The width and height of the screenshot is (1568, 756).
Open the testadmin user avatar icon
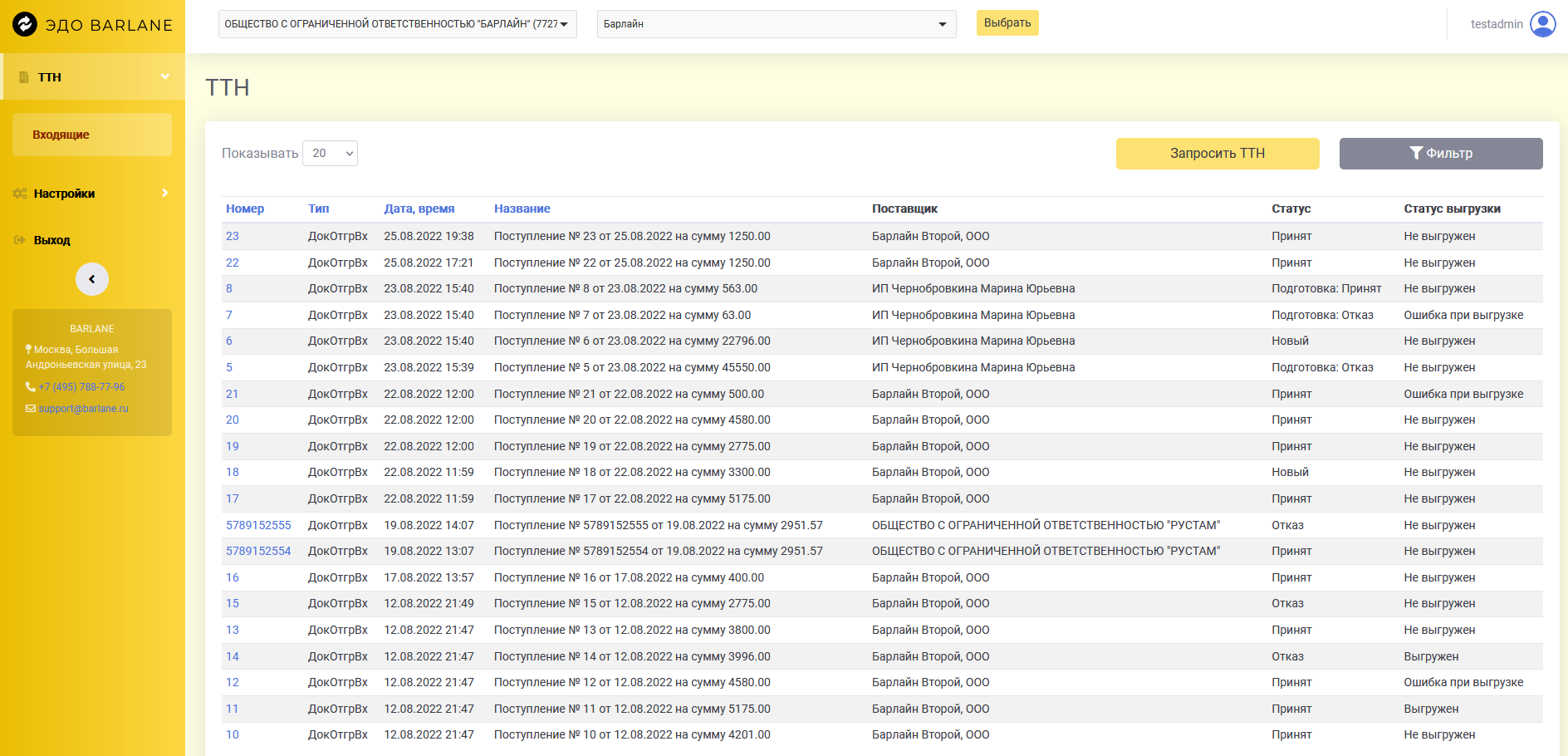[x=1543, y=24]
